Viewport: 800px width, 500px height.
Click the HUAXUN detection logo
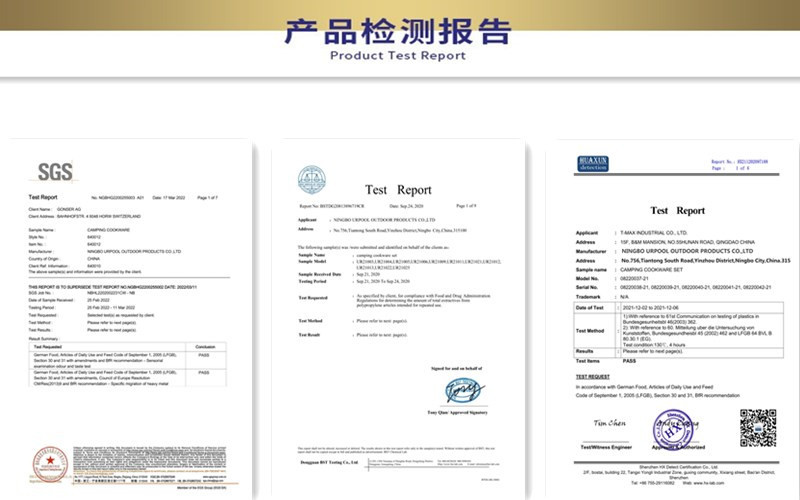tap(593, 164)
